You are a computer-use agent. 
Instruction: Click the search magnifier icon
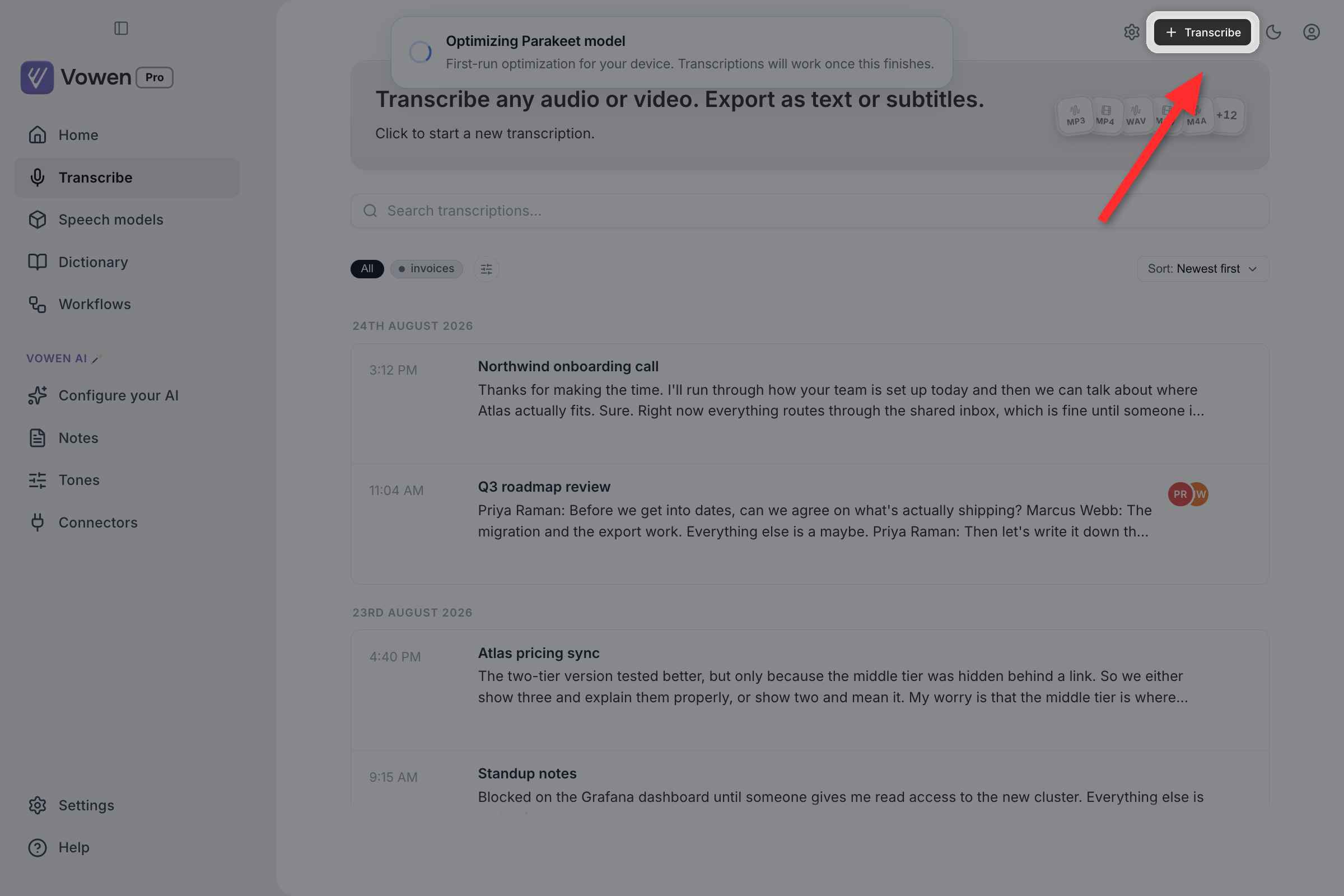(370, 211)
